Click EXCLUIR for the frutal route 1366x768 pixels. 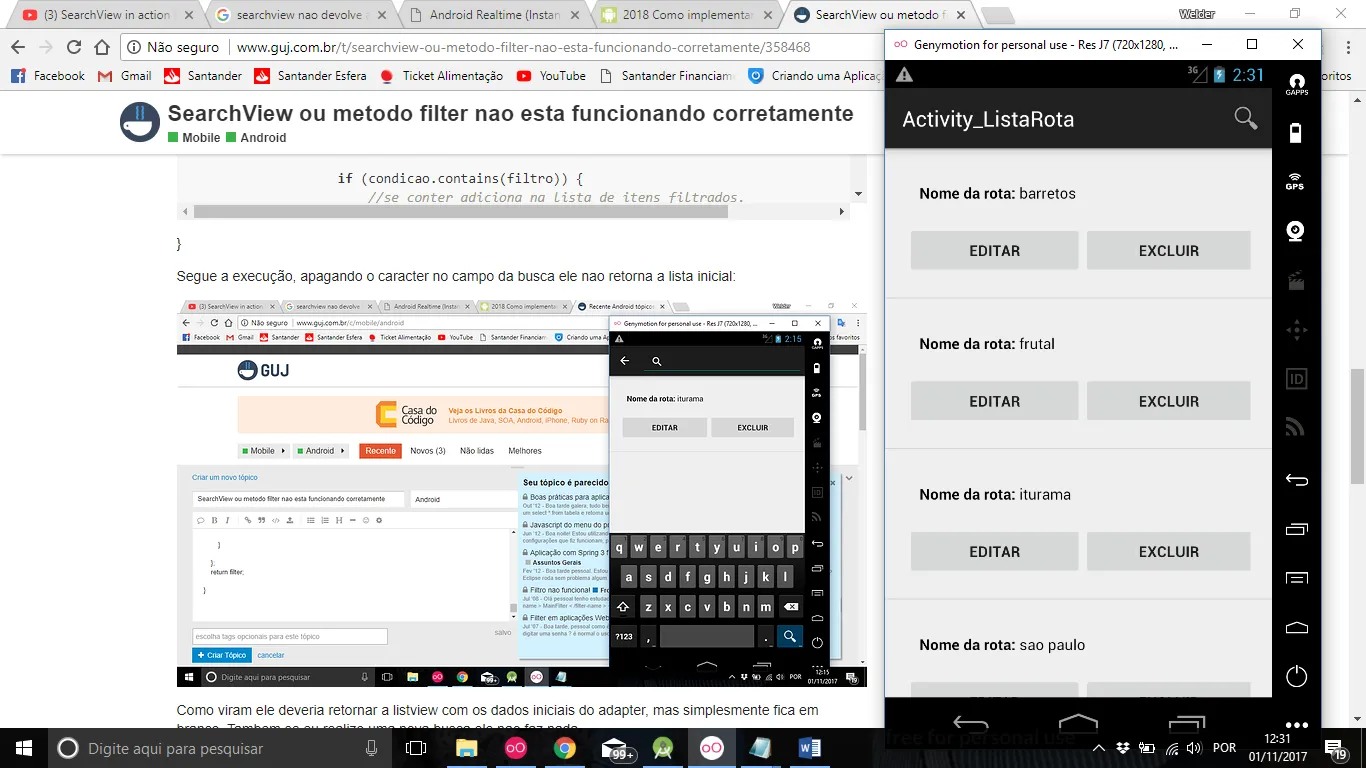tap(1168, 401)
